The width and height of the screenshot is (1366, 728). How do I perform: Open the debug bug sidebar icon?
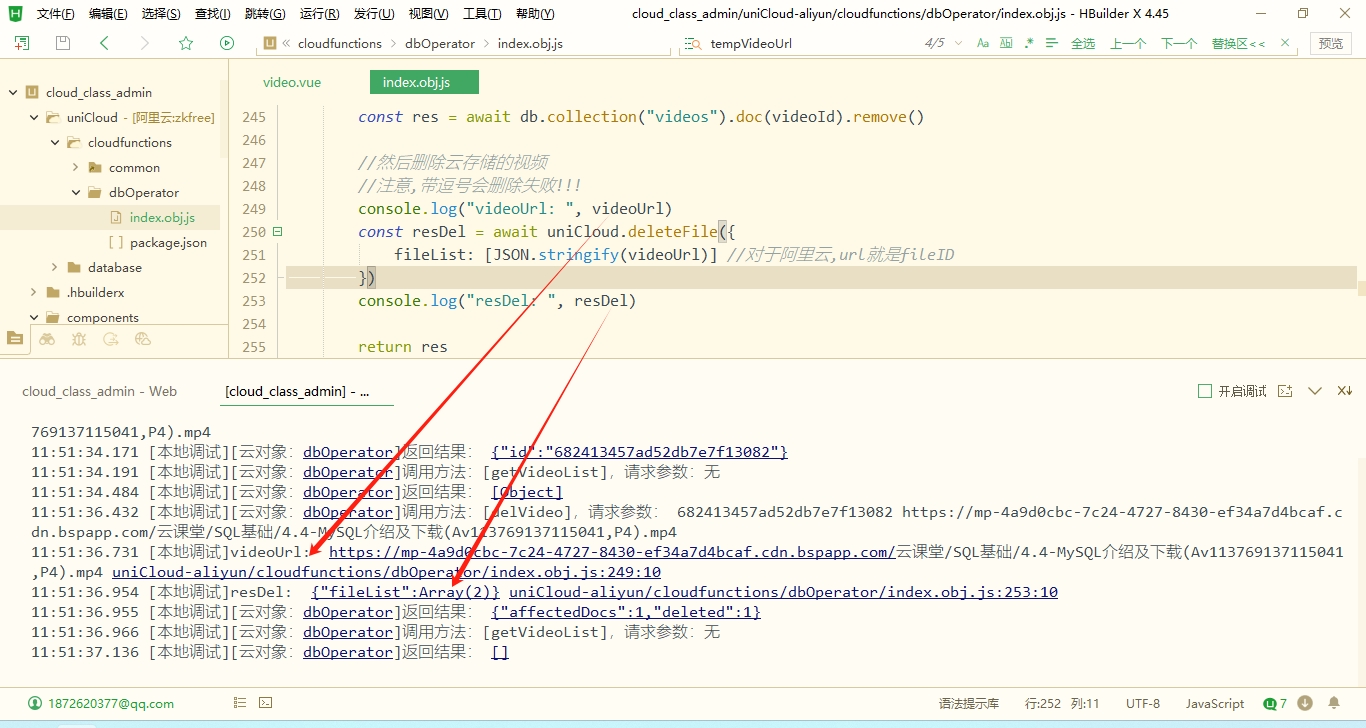pyautogui.click(x=79, y=339)
